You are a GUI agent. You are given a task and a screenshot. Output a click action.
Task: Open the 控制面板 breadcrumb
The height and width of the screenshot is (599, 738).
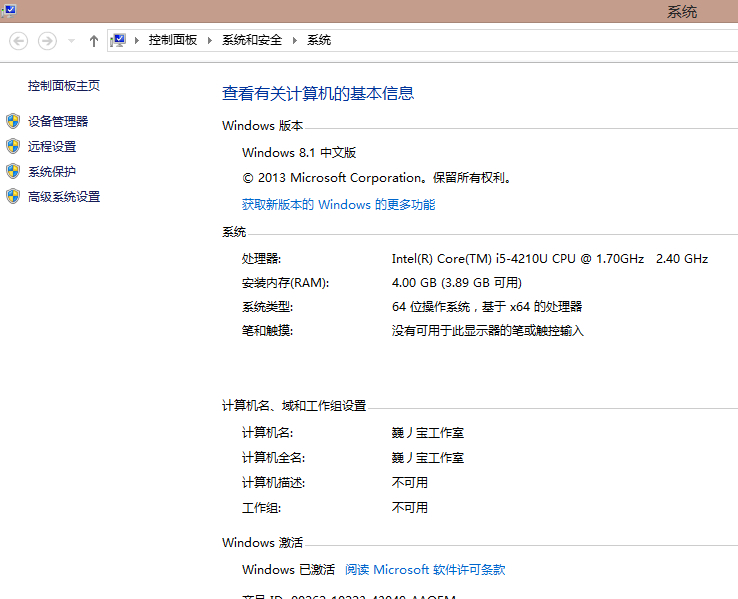pos(173,40)
